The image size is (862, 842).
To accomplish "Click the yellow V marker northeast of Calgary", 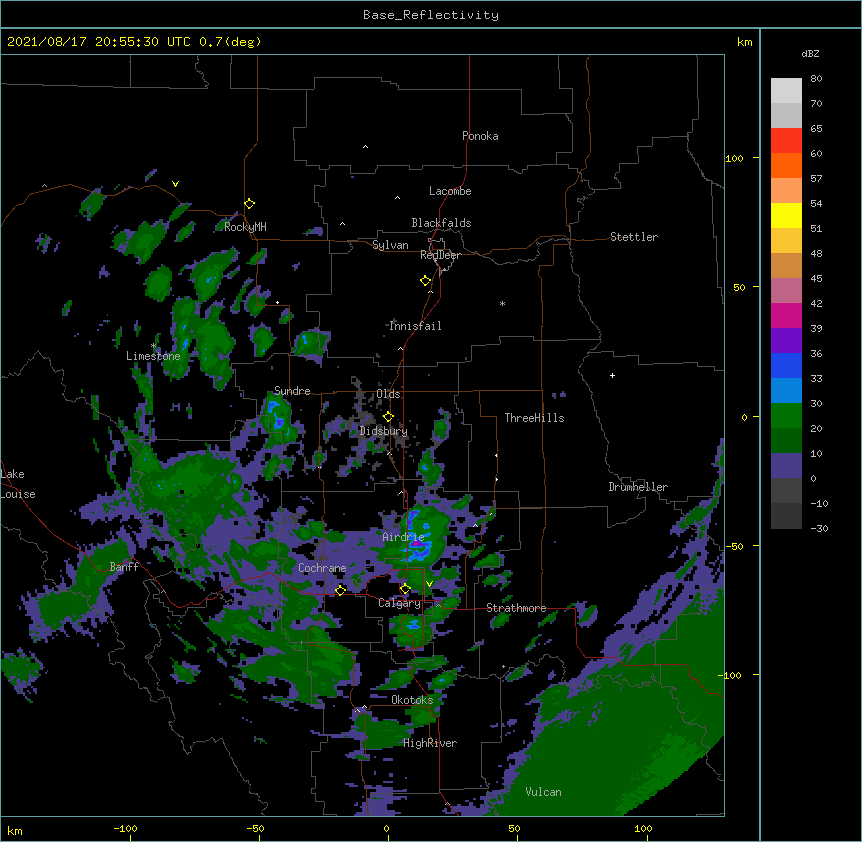I will coord(429,584).
